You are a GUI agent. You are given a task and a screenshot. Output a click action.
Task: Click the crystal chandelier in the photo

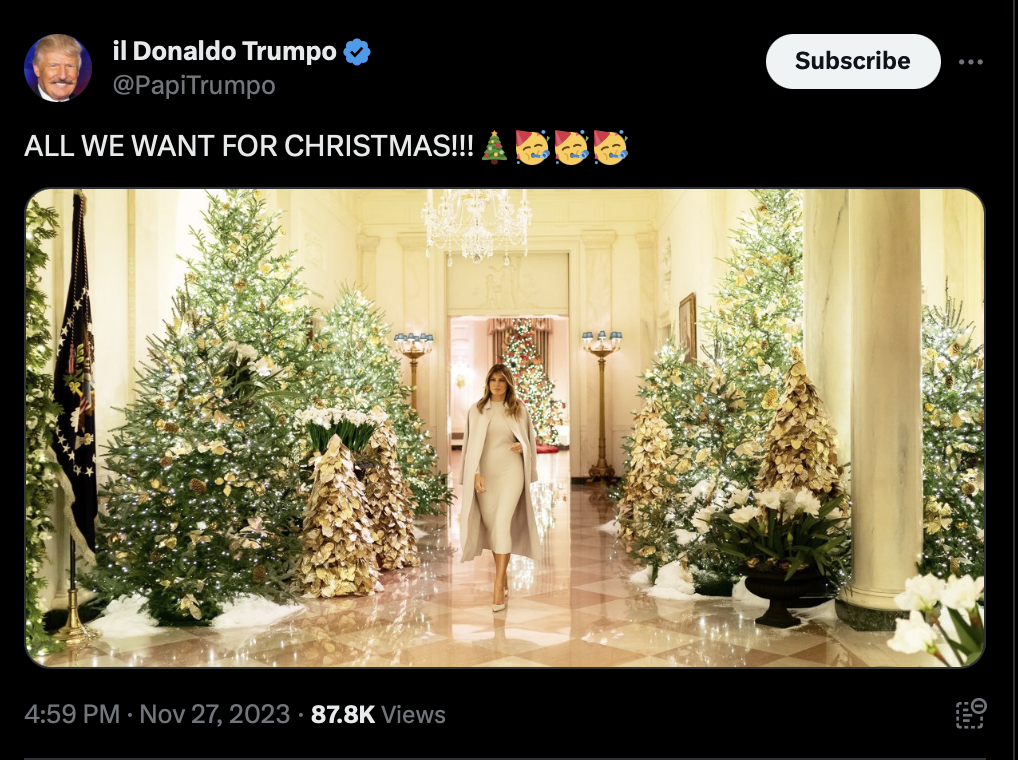click(x=477, y=225)
